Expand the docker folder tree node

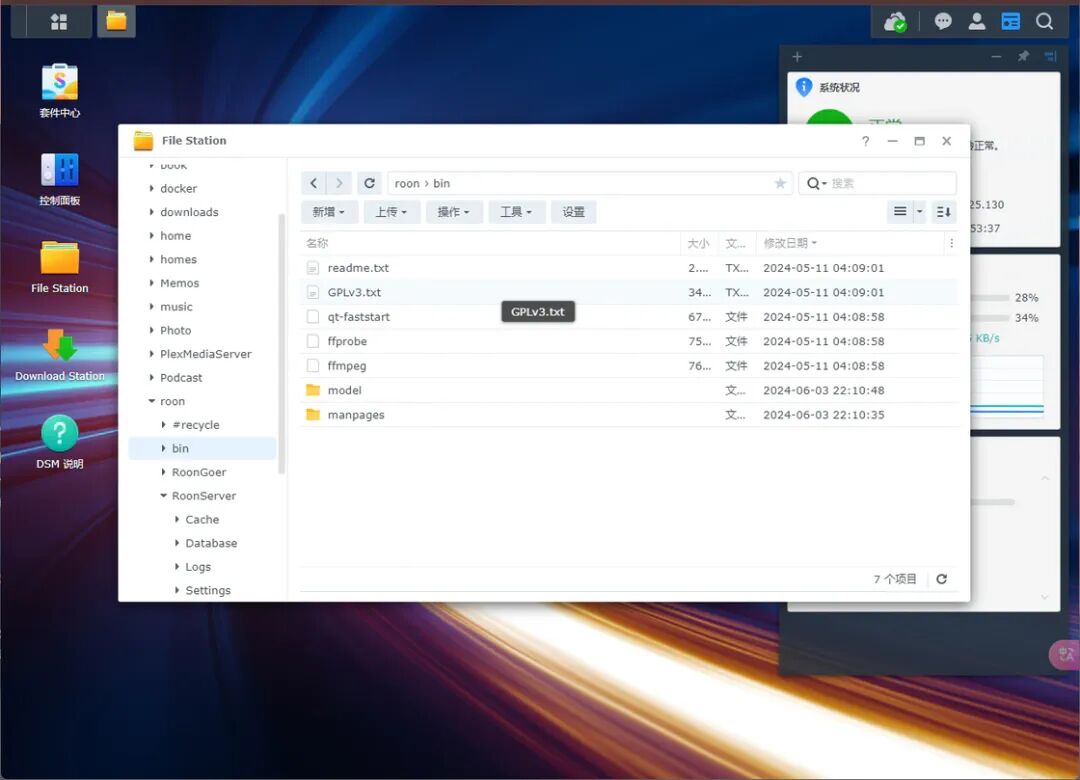click(x=152, y=188)
